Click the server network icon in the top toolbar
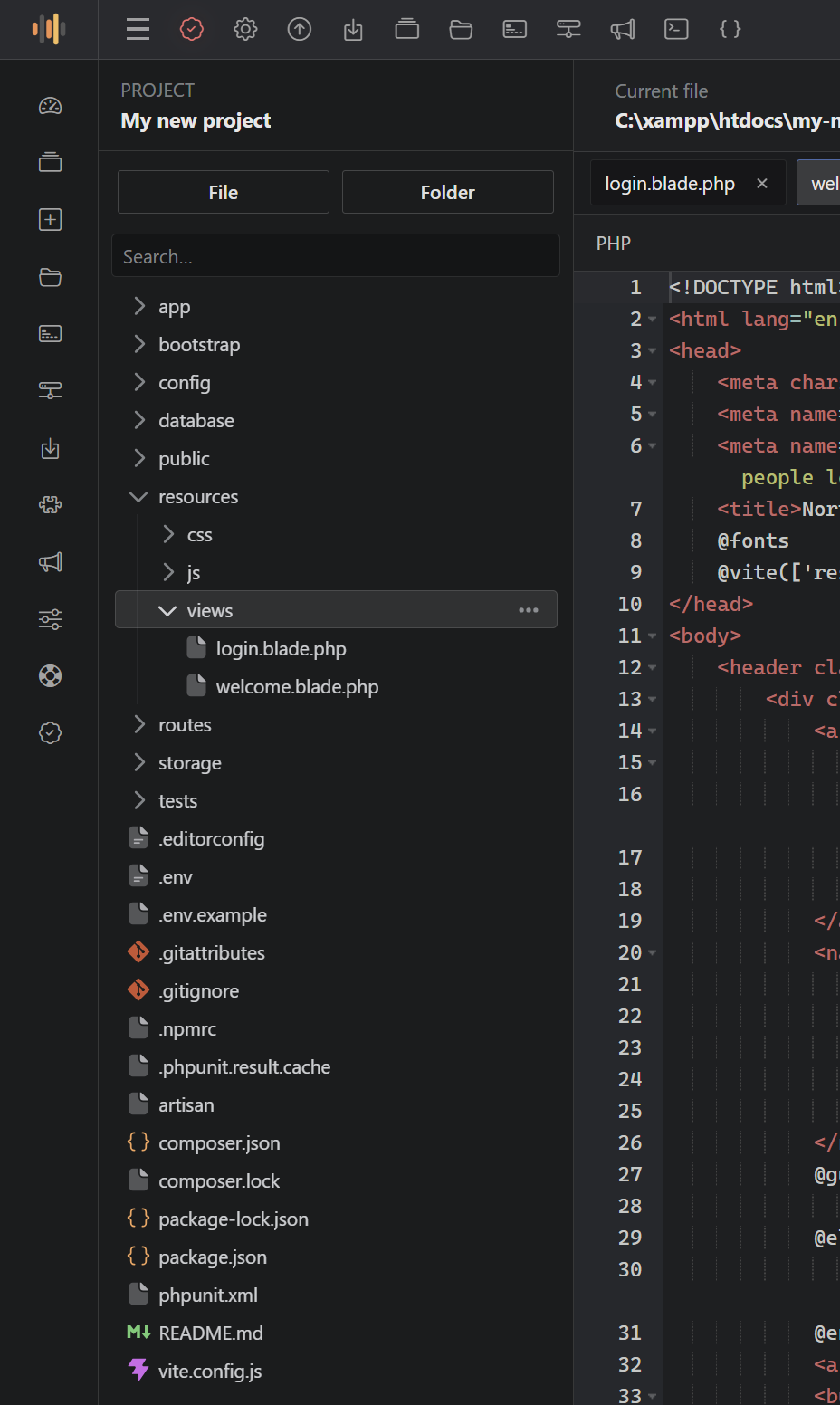The height and width of the screenshot is (1405, 840). coord(568,30)
